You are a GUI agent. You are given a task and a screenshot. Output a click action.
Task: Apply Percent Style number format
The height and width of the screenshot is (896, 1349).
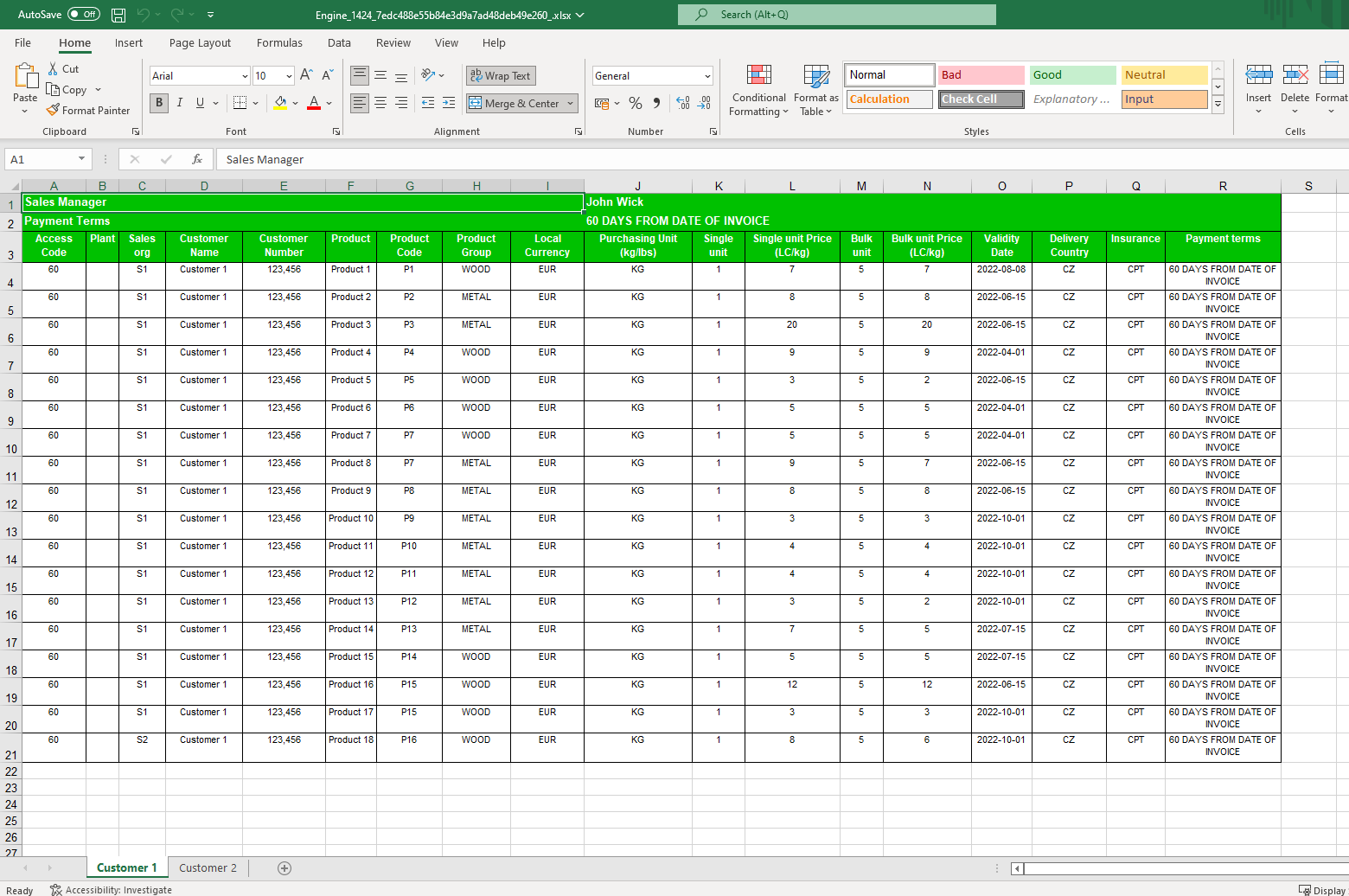(x=635, y=103)
